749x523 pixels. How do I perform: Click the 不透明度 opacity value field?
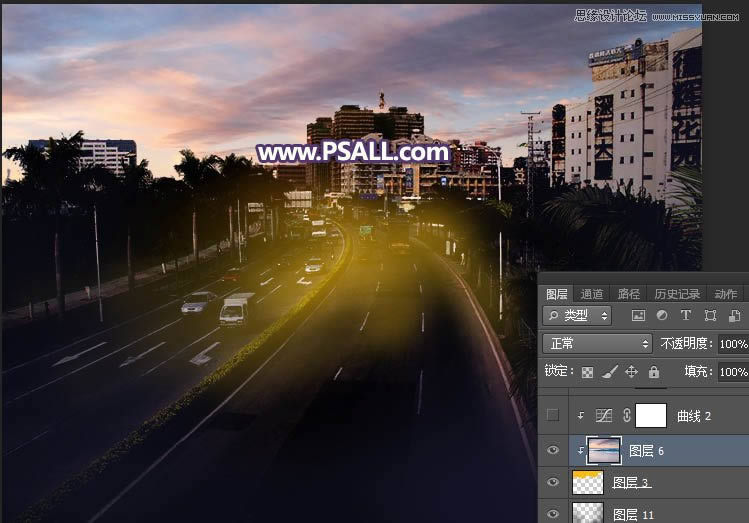pyautogui.click(x=733, y=344)
